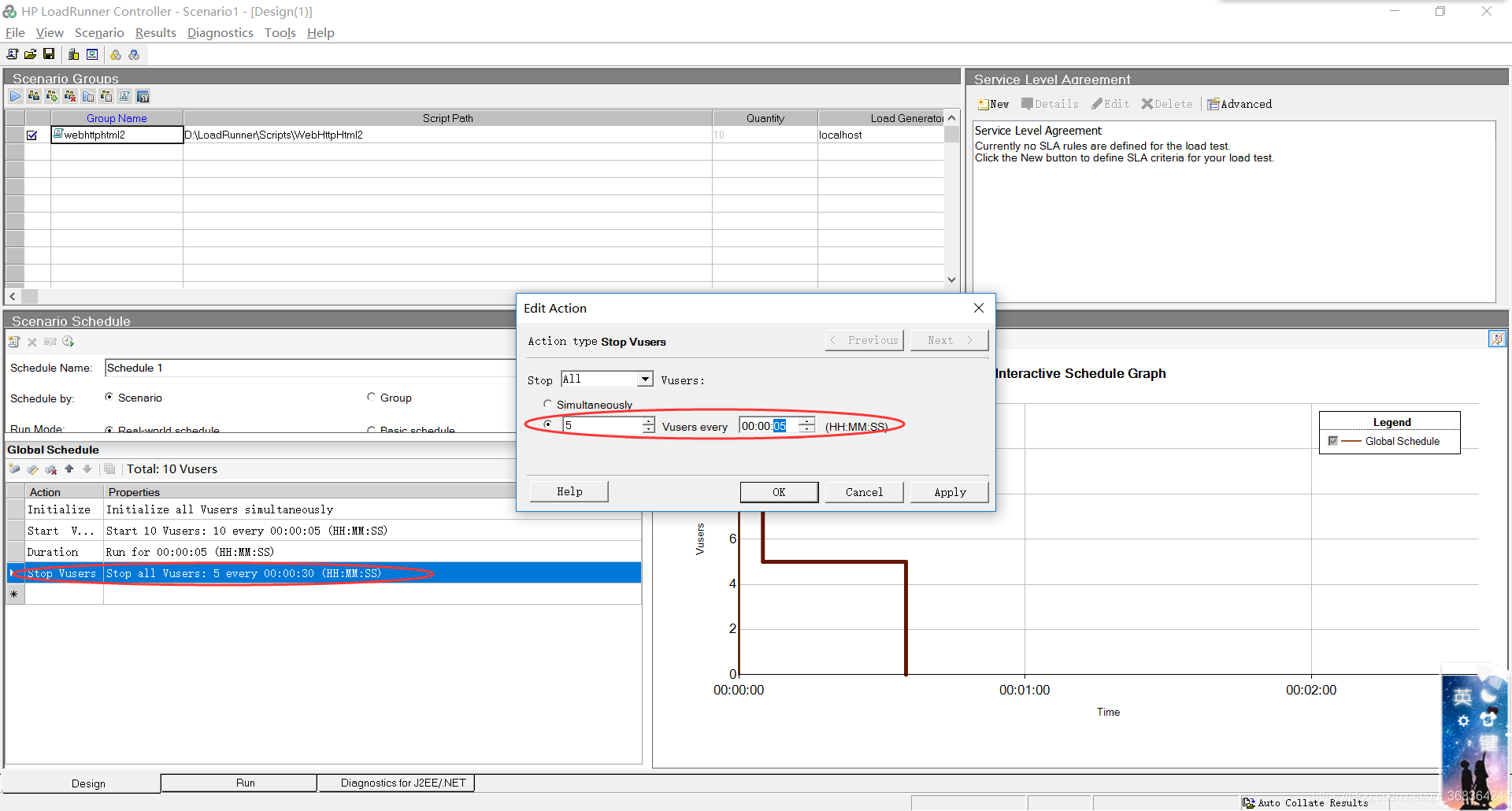Add a group with the green plus icon

52,96
